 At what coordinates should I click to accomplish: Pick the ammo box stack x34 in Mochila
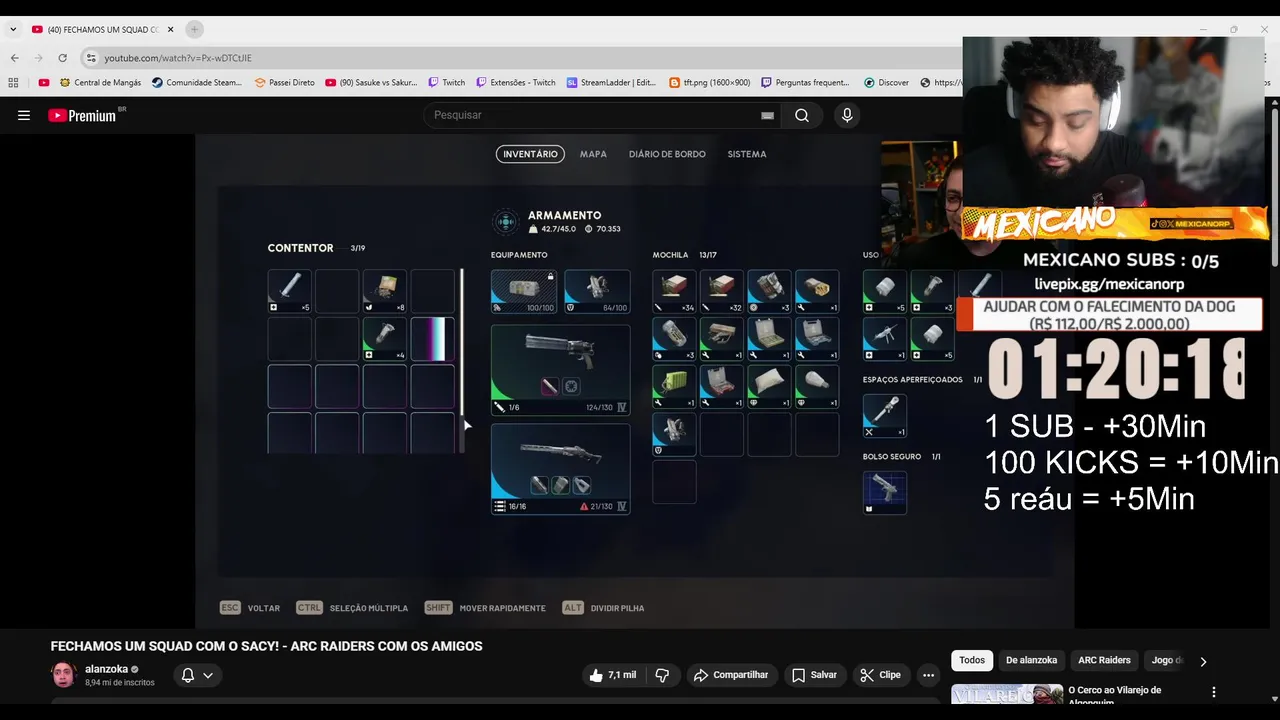point(674,291)
